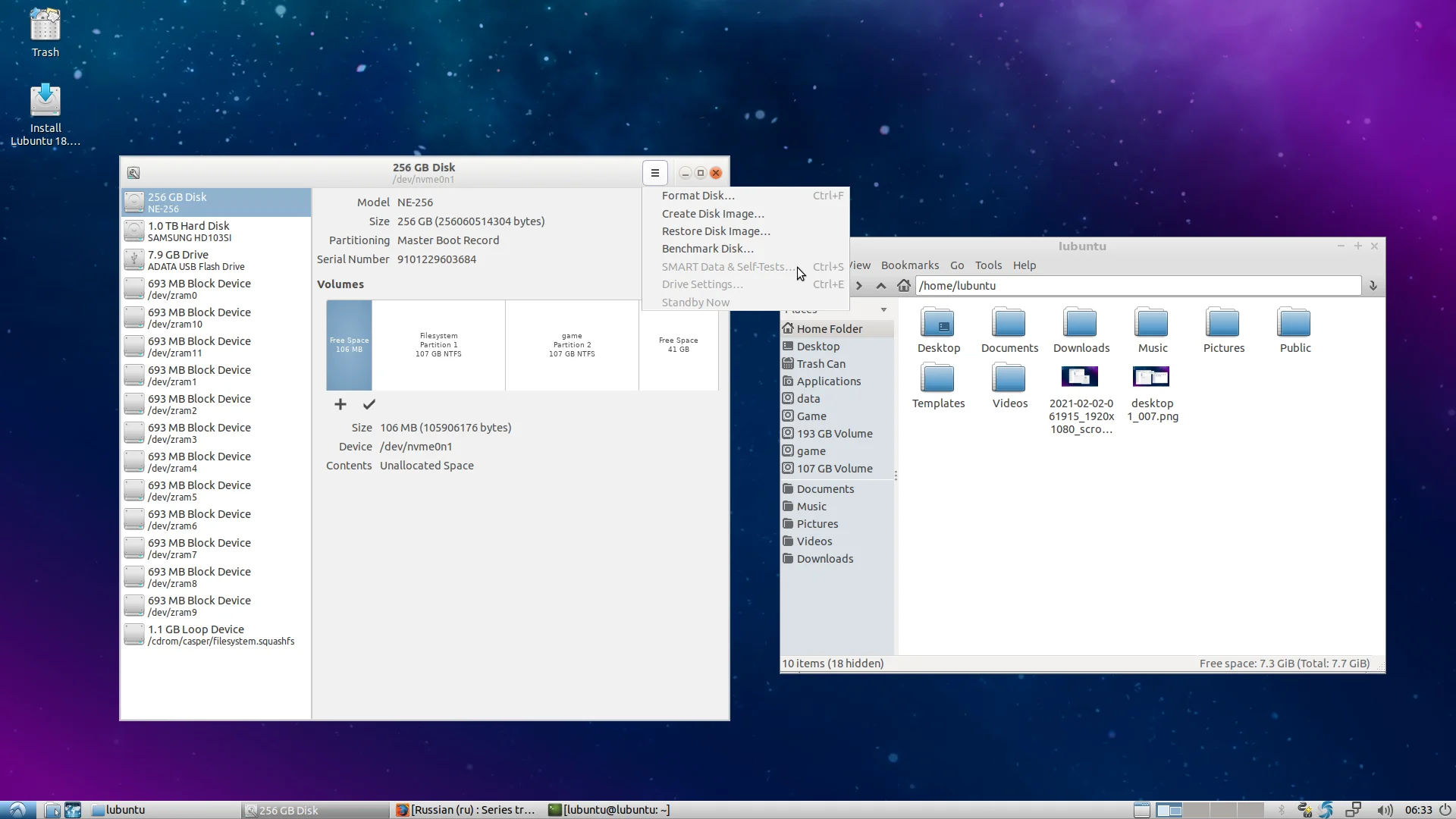Click the plus icon to create partition

pos(340,404)
